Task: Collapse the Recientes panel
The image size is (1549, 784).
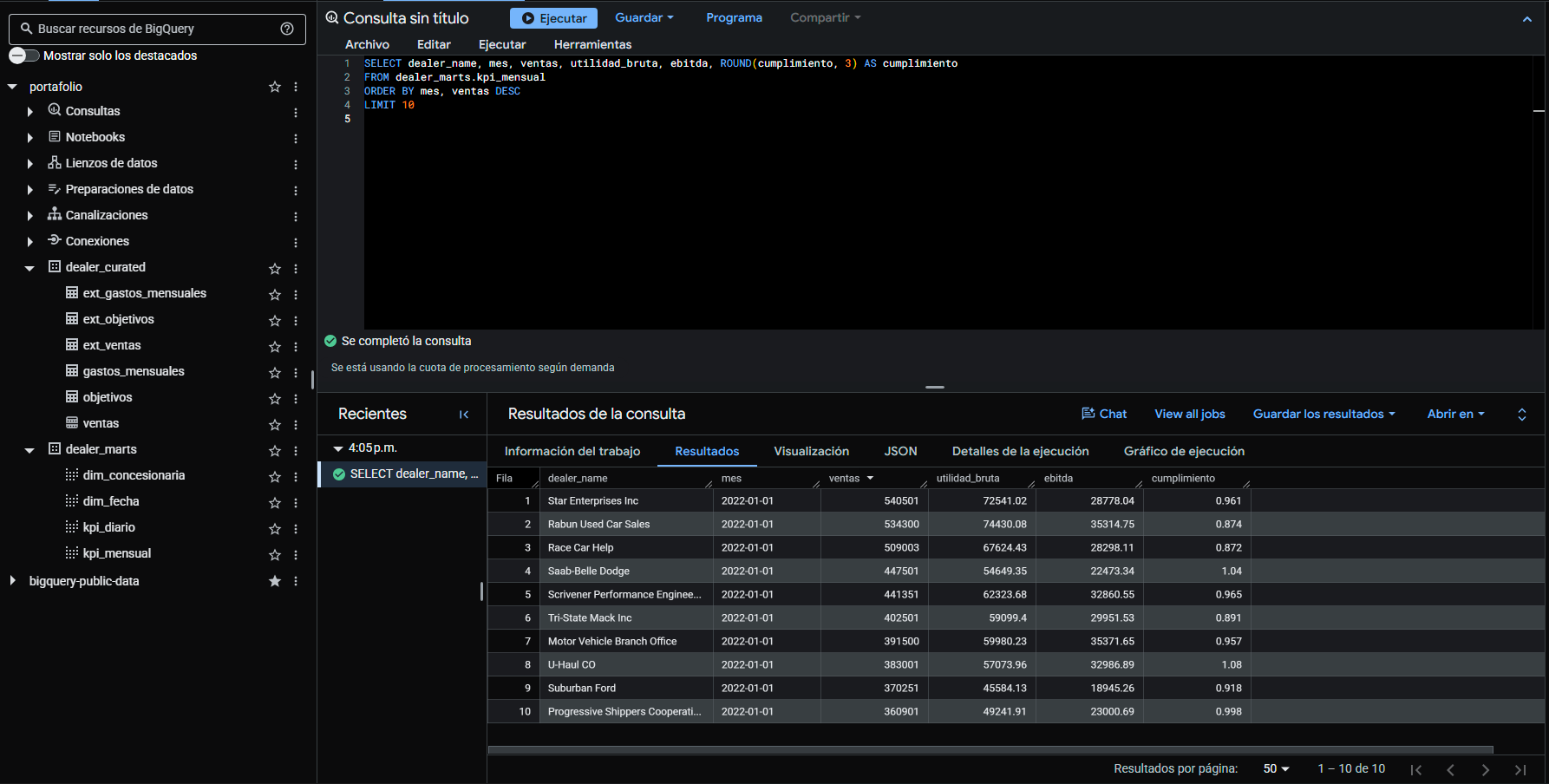Action: [x=464, y=415]
